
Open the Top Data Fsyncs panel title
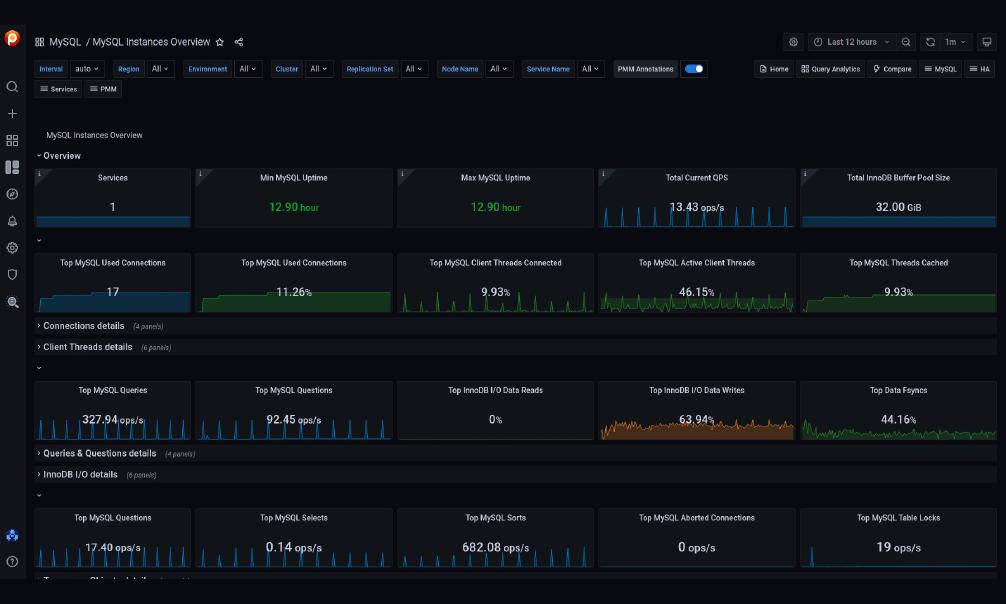pyautogui.click(x=898, y=390)
